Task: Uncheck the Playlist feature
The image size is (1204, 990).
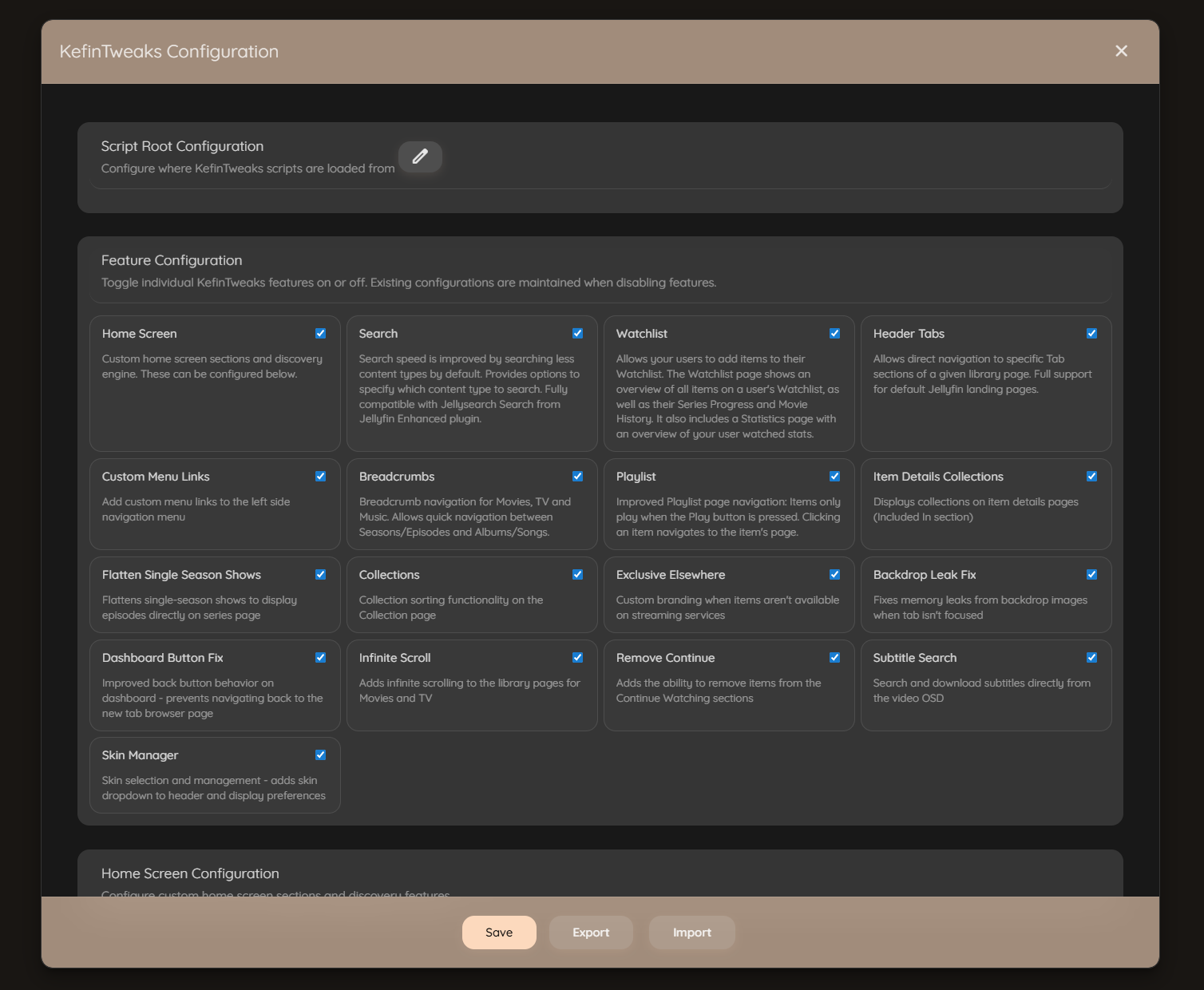Action: click(834, 477)
